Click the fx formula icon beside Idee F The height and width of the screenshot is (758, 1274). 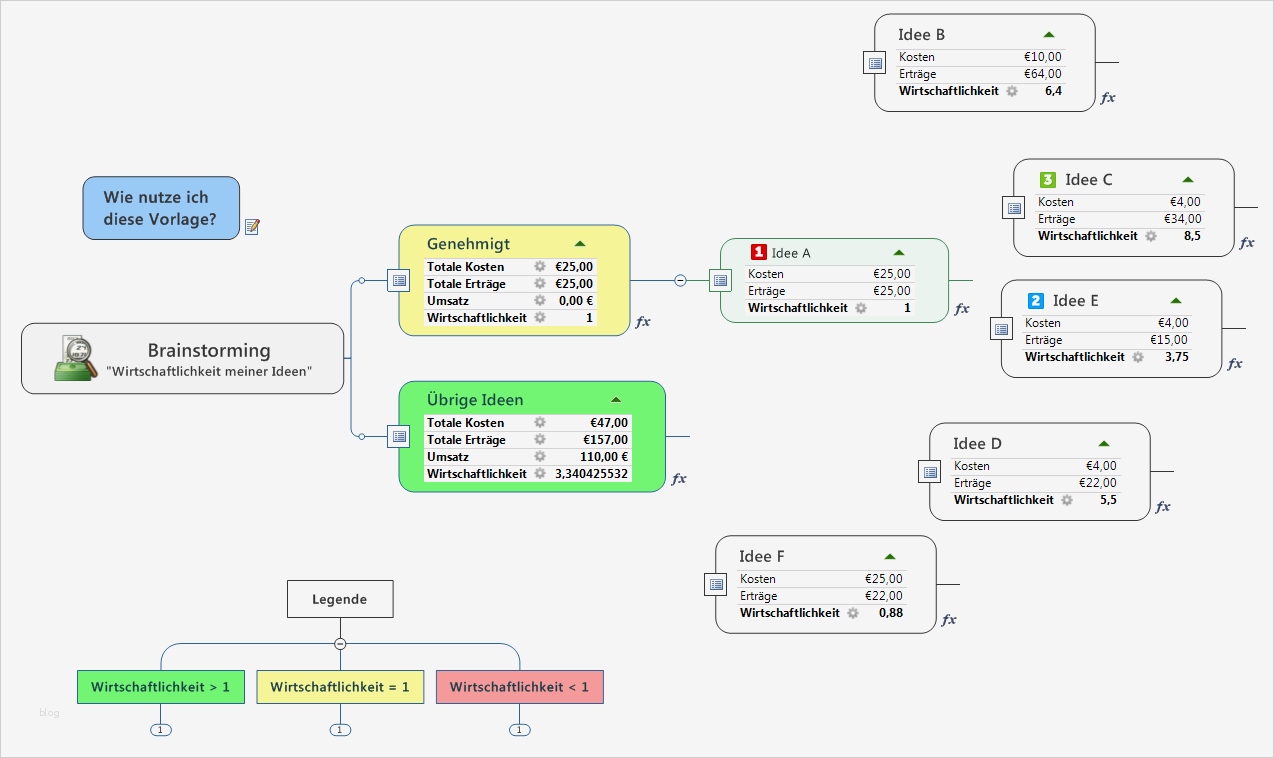(x=949, y=620)
